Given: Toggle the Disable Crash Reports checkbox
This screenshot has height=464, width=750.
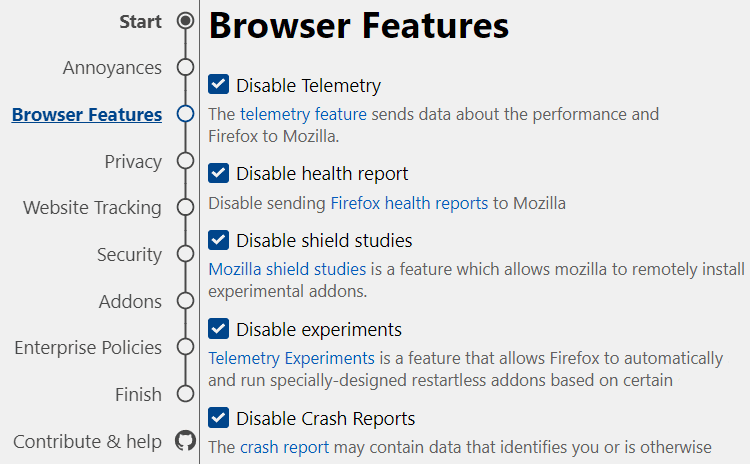Looking at the screenshot, I should (x=219, y=418).
